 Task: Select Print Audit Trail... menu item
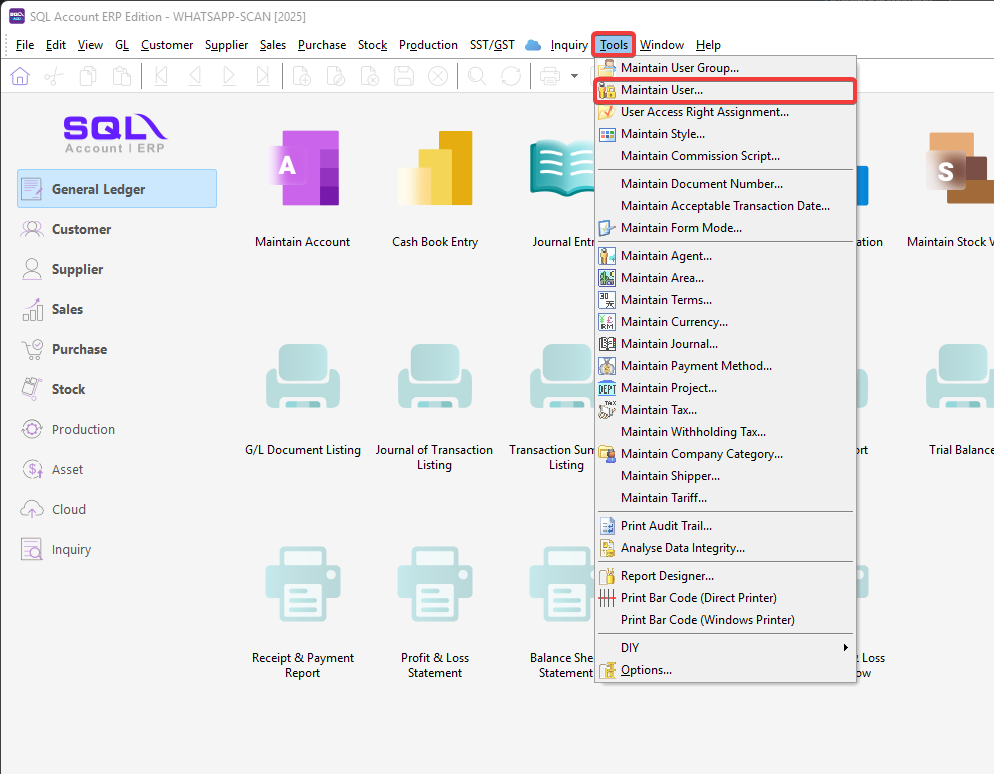[x=666, y=526]
